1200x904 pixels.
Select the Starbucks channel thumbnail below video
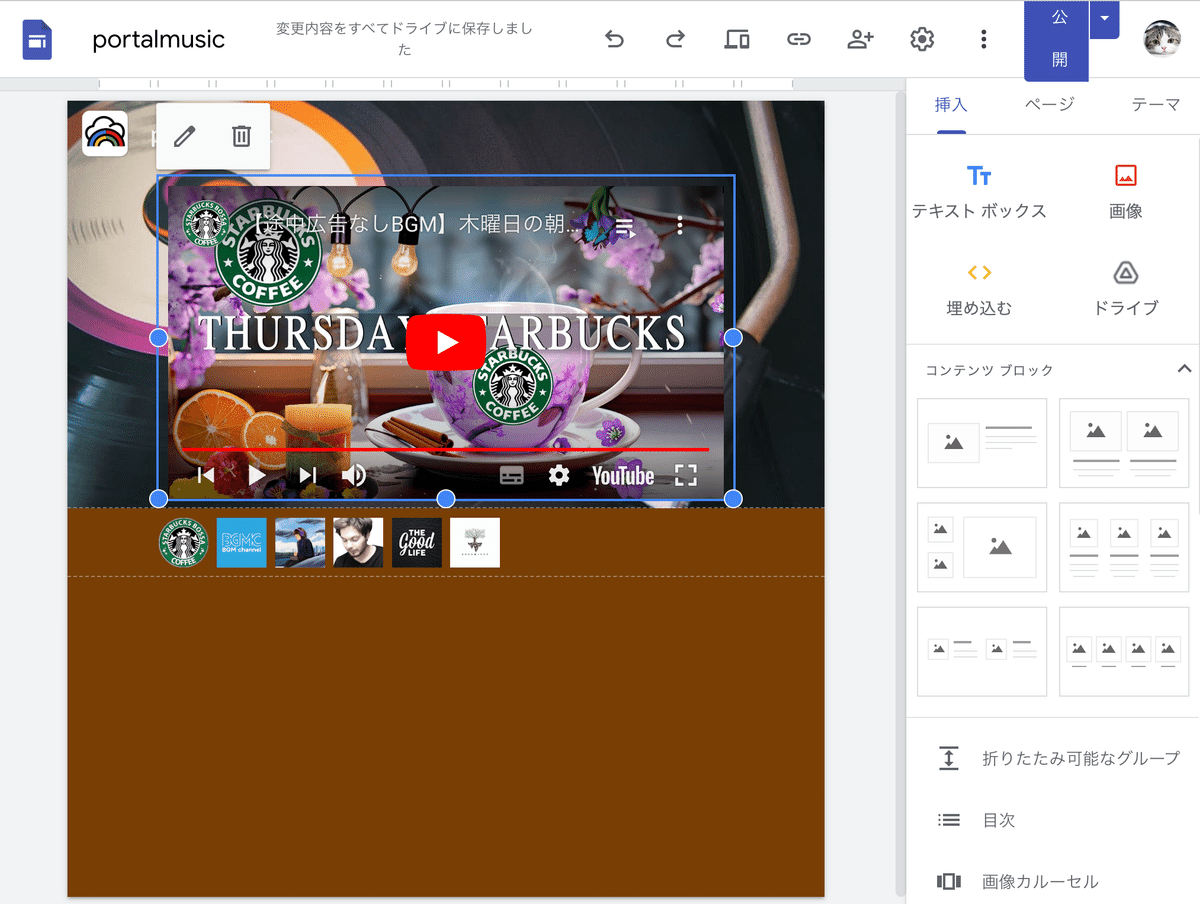pos(184,543)
